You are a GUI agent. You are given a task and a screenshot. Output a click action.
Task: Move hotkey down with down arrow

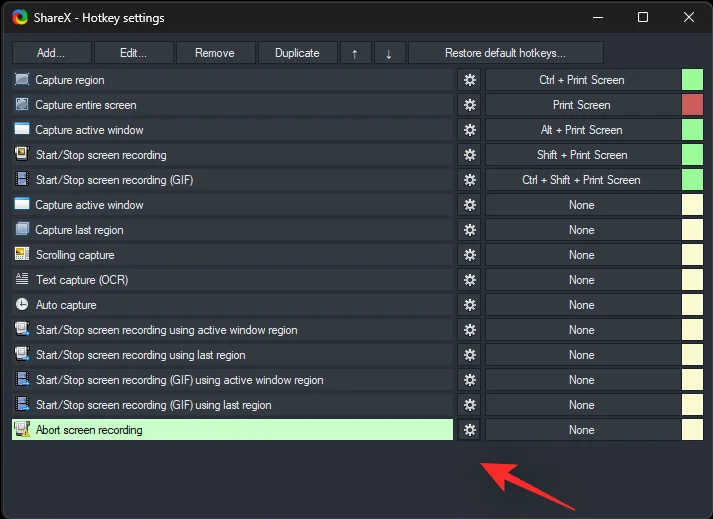pos(389,53)
